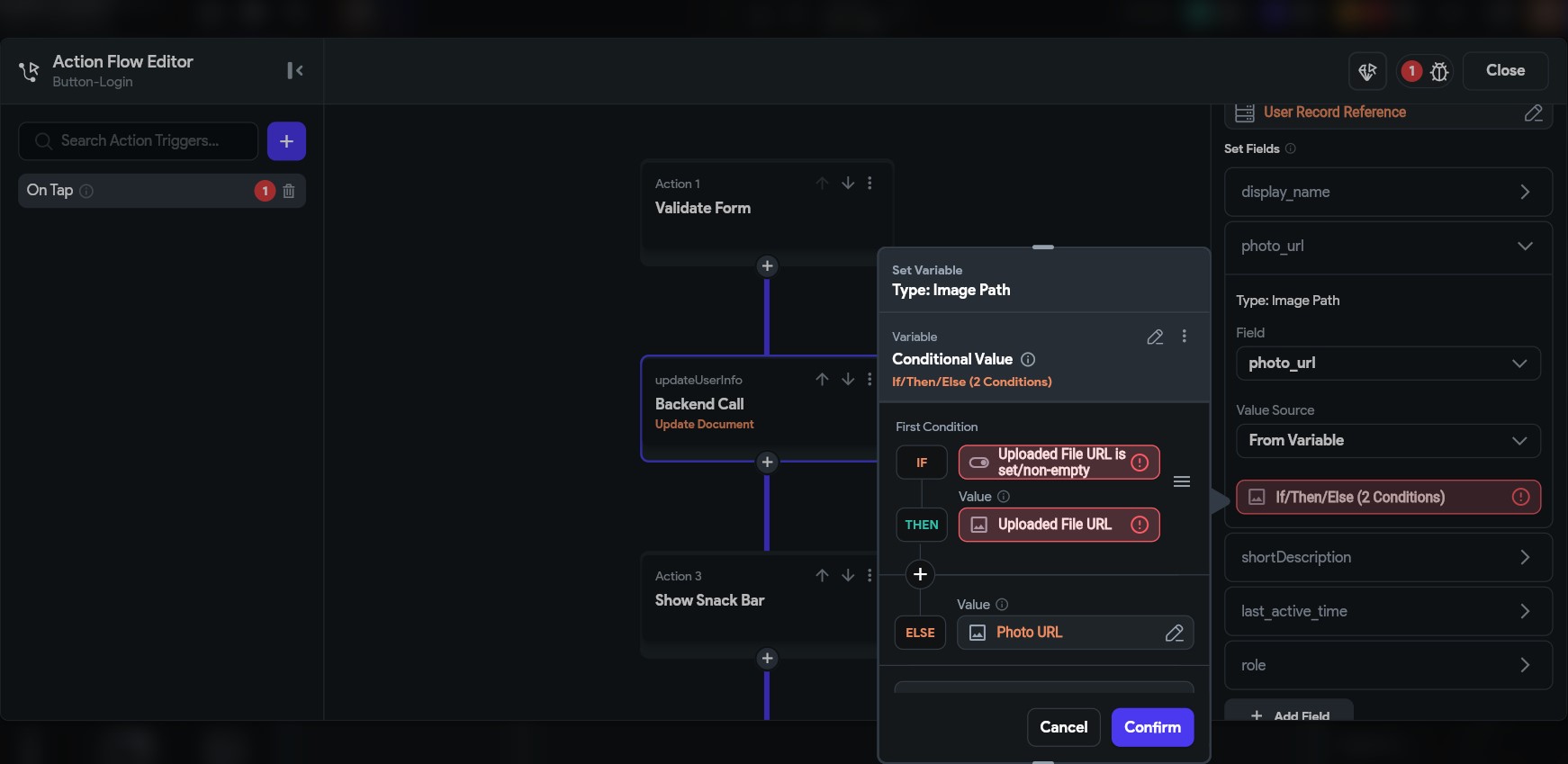
Task: Add an action below Backend Call
Action: (767, 463)
